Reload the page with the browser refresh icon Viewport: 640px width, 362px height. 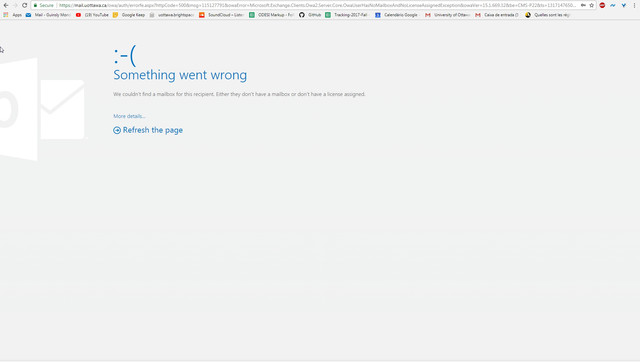(24, 5)
